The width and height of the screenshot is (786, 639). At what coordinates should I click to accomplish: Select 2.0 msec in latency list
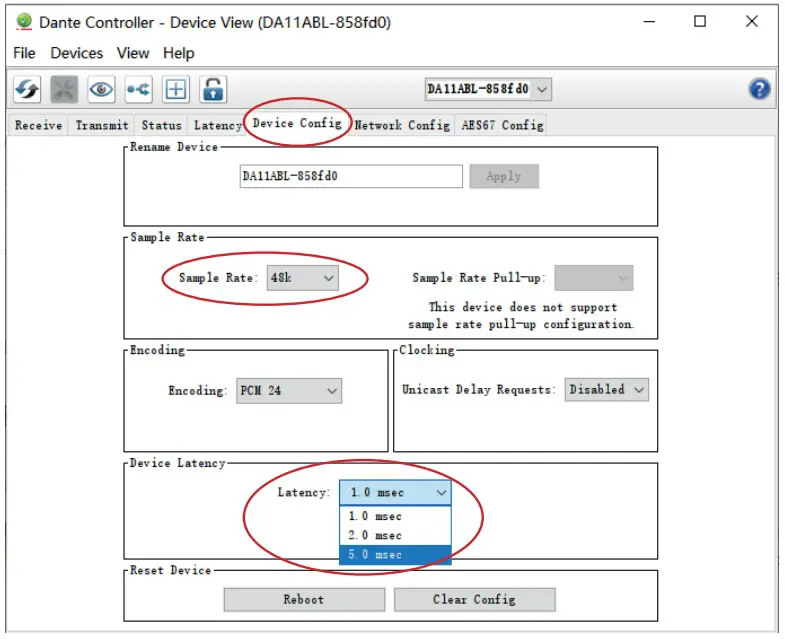coord(395,536)
